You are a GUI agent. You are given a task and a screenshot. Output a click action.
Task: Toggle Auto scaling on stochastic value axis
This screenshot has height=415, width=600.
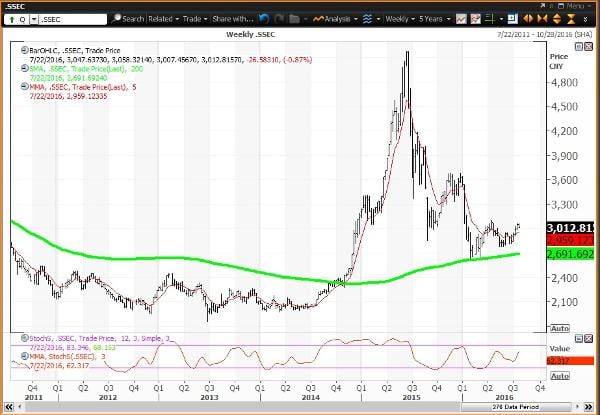coord(560,376)
